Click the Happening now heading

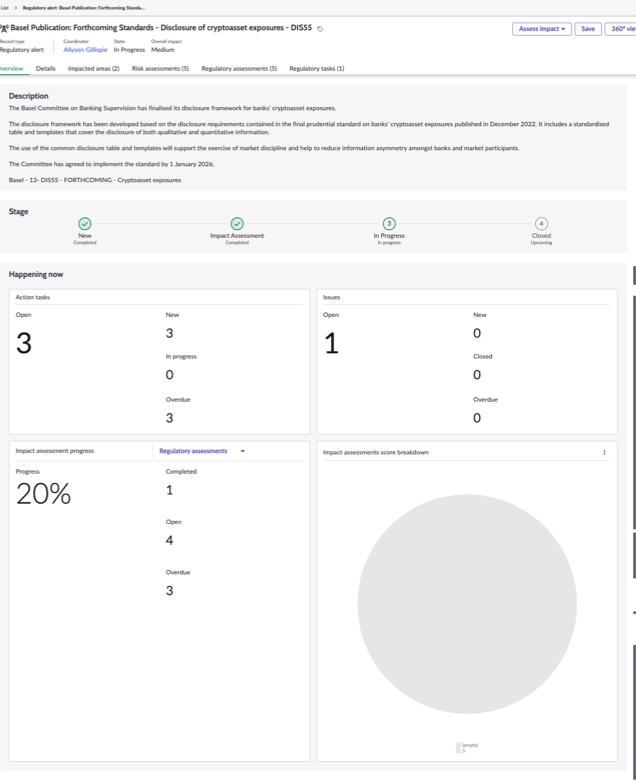(x=36, y=274)
